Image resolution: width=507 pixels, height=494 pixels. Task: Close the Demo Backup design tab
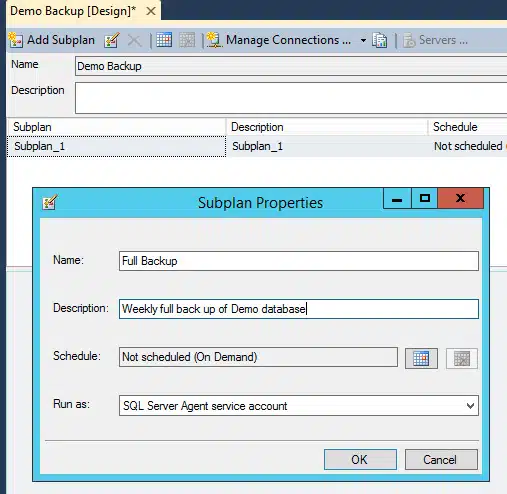point(151,11)
